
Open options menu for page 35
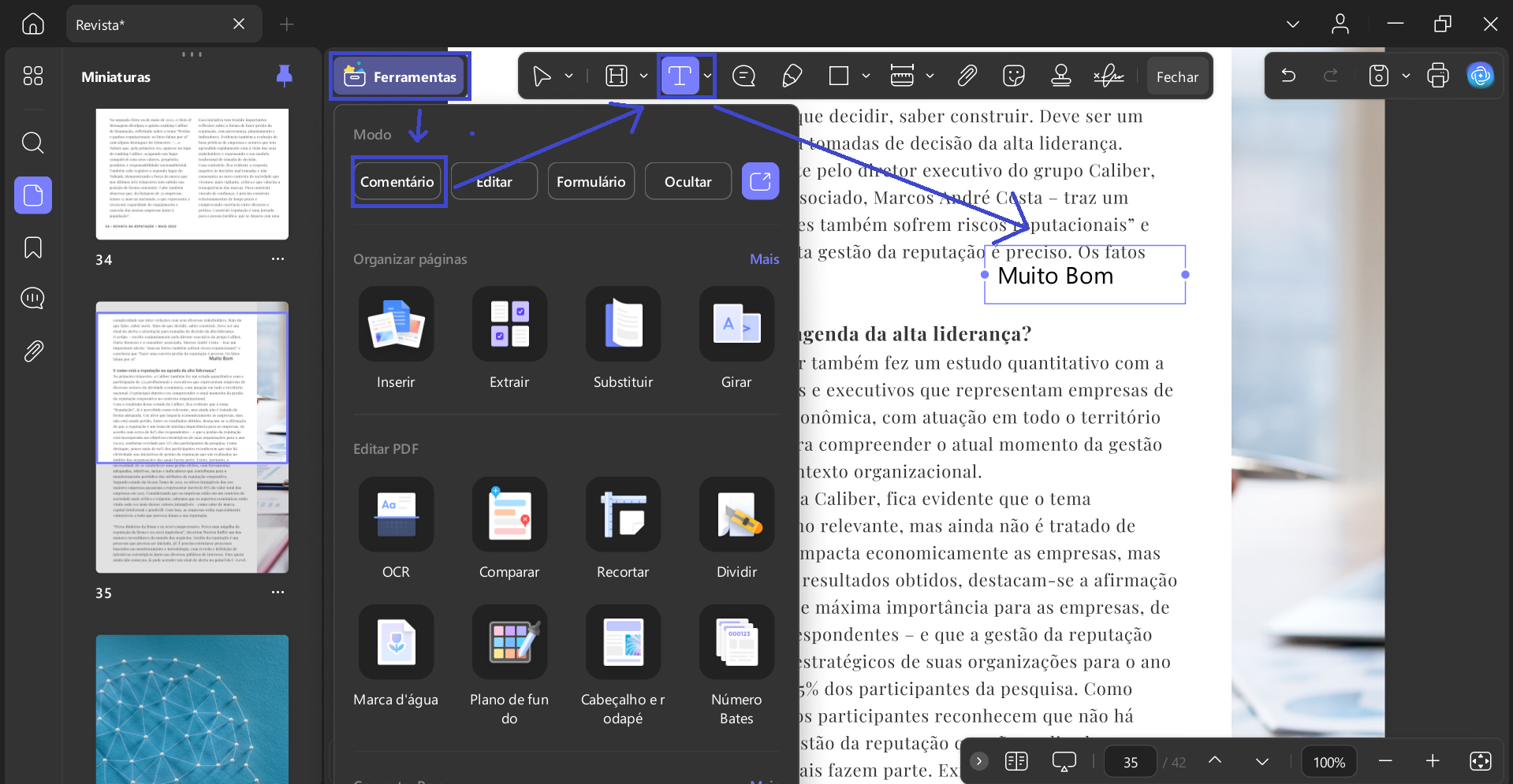pos(278,593)
